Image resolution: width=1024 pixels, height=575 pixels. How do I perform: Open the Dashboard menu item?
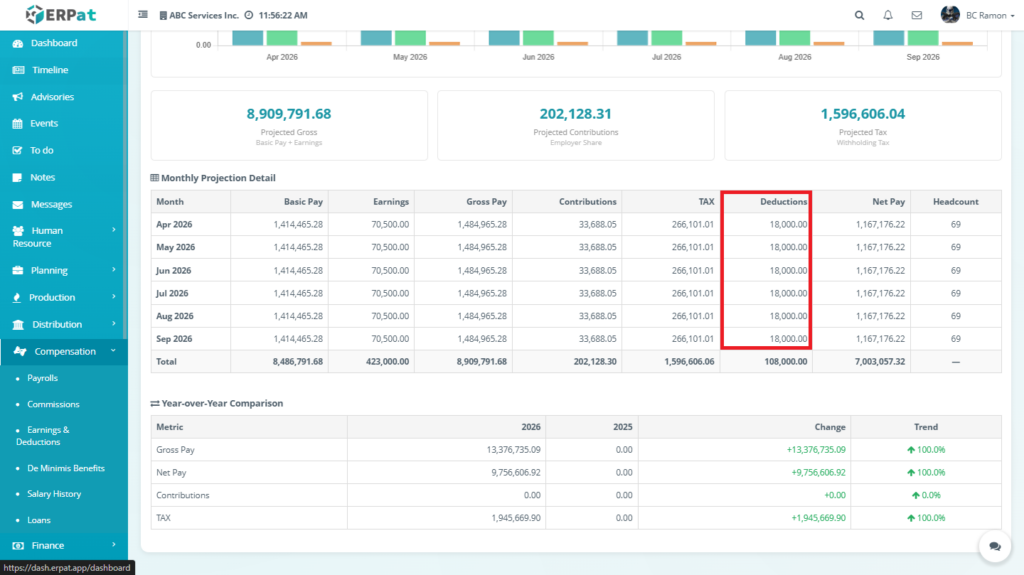(53, 43)
